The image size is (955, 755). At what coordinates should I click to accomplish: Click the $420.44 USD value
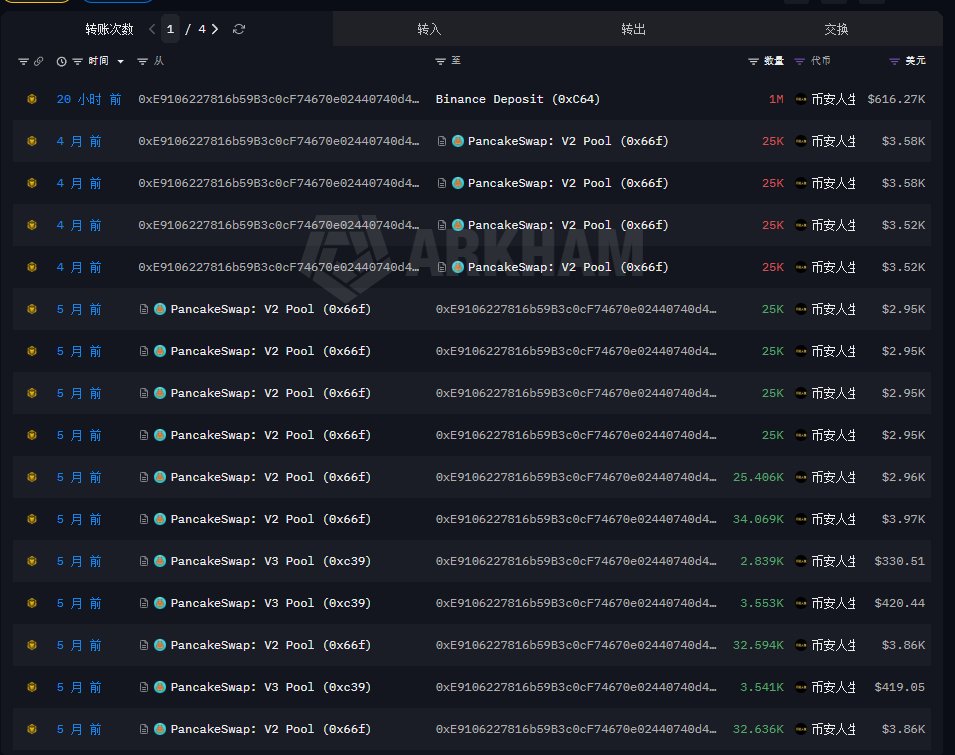coord(900,603)
